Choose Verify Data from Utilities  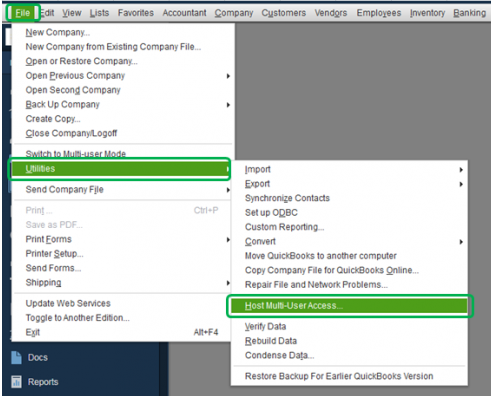265,326
